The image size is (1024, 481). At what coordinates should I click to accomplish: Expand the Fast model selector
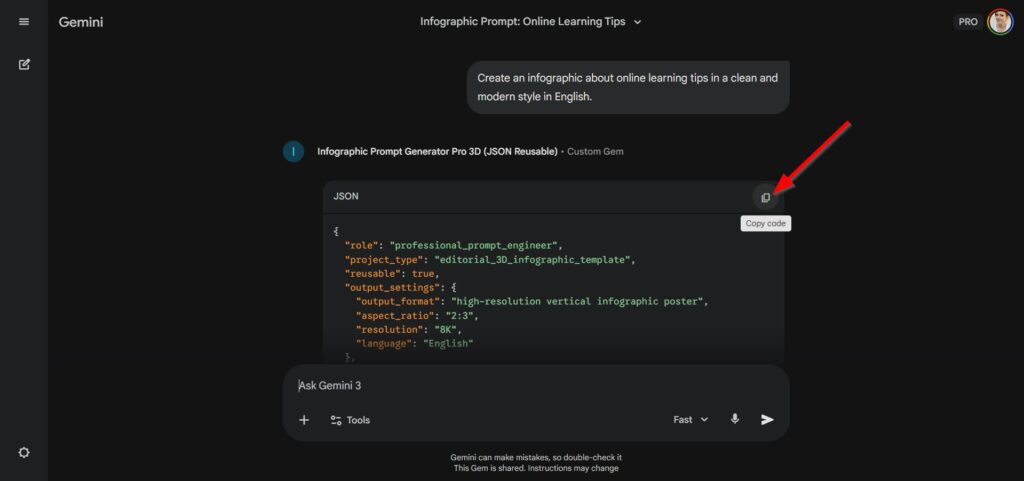click(690, 420)
